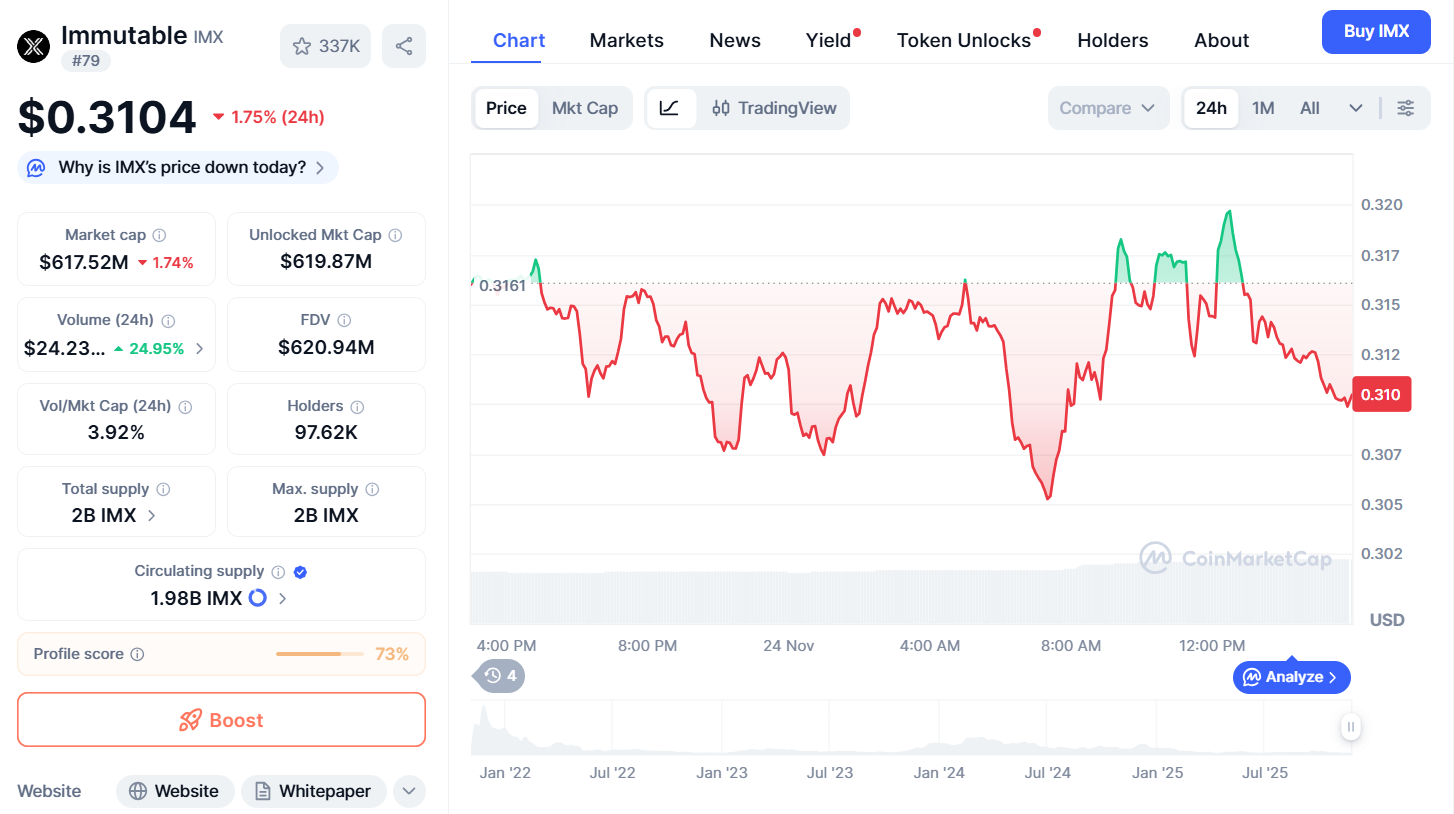Click the line chart style icon
This screenshot has width=1454, height=814.
670,107
